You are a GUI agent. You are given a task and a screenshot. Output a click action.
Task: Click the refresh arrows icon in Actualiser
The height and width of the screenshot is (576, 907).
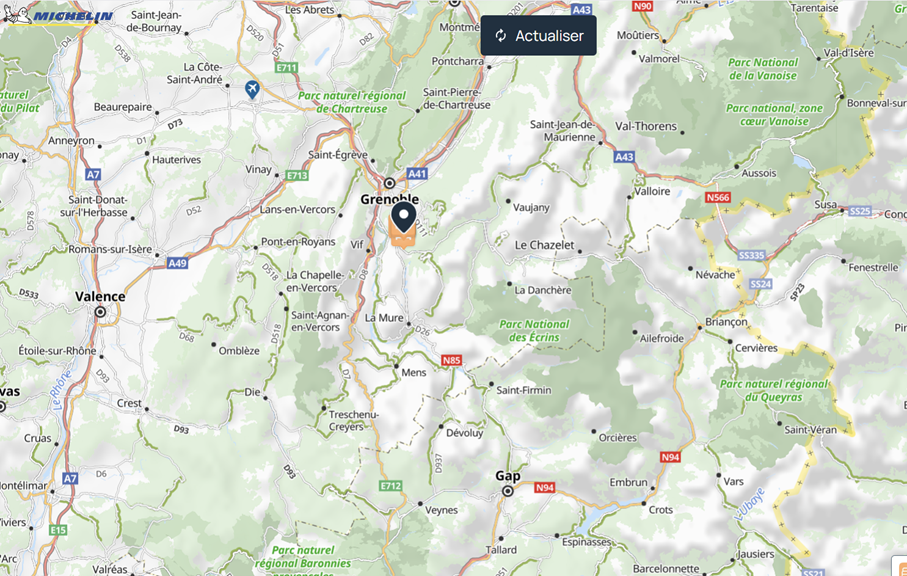coord(501,36)
